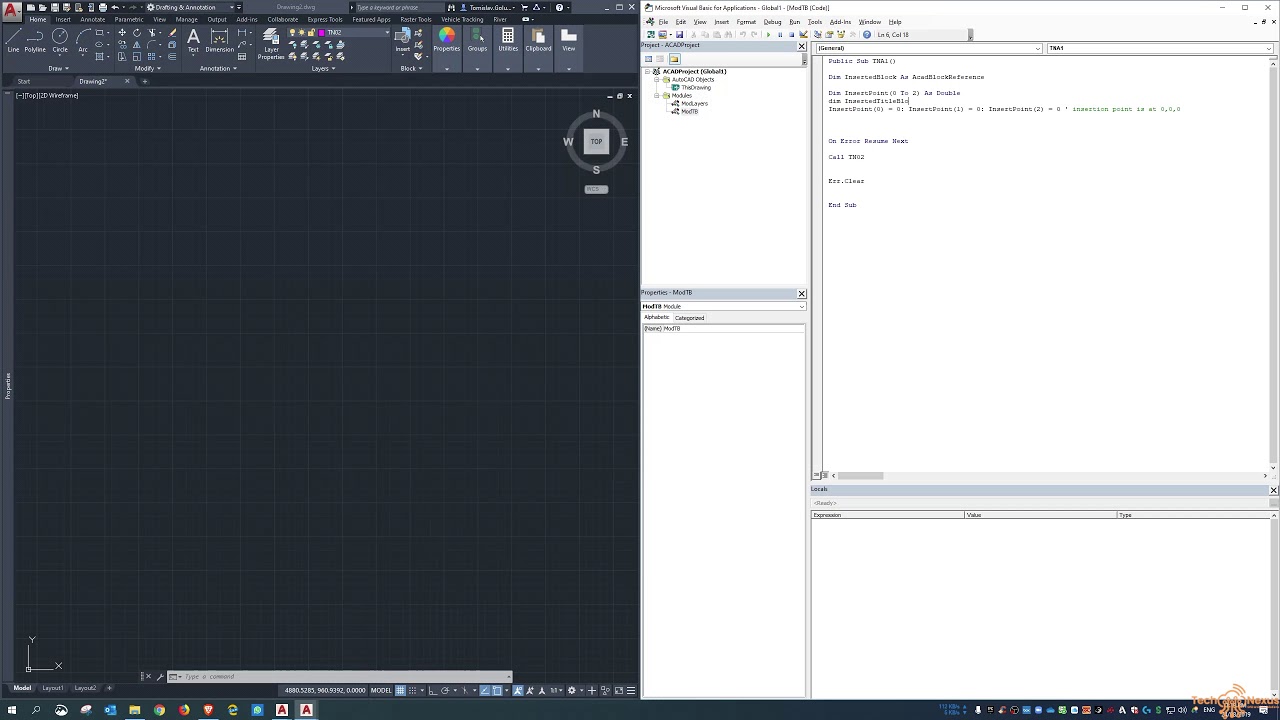1280x720 pixels.
Task: Select the Line tool in AutoCAD
Action: pyautogui.click(x=13, y=40)
